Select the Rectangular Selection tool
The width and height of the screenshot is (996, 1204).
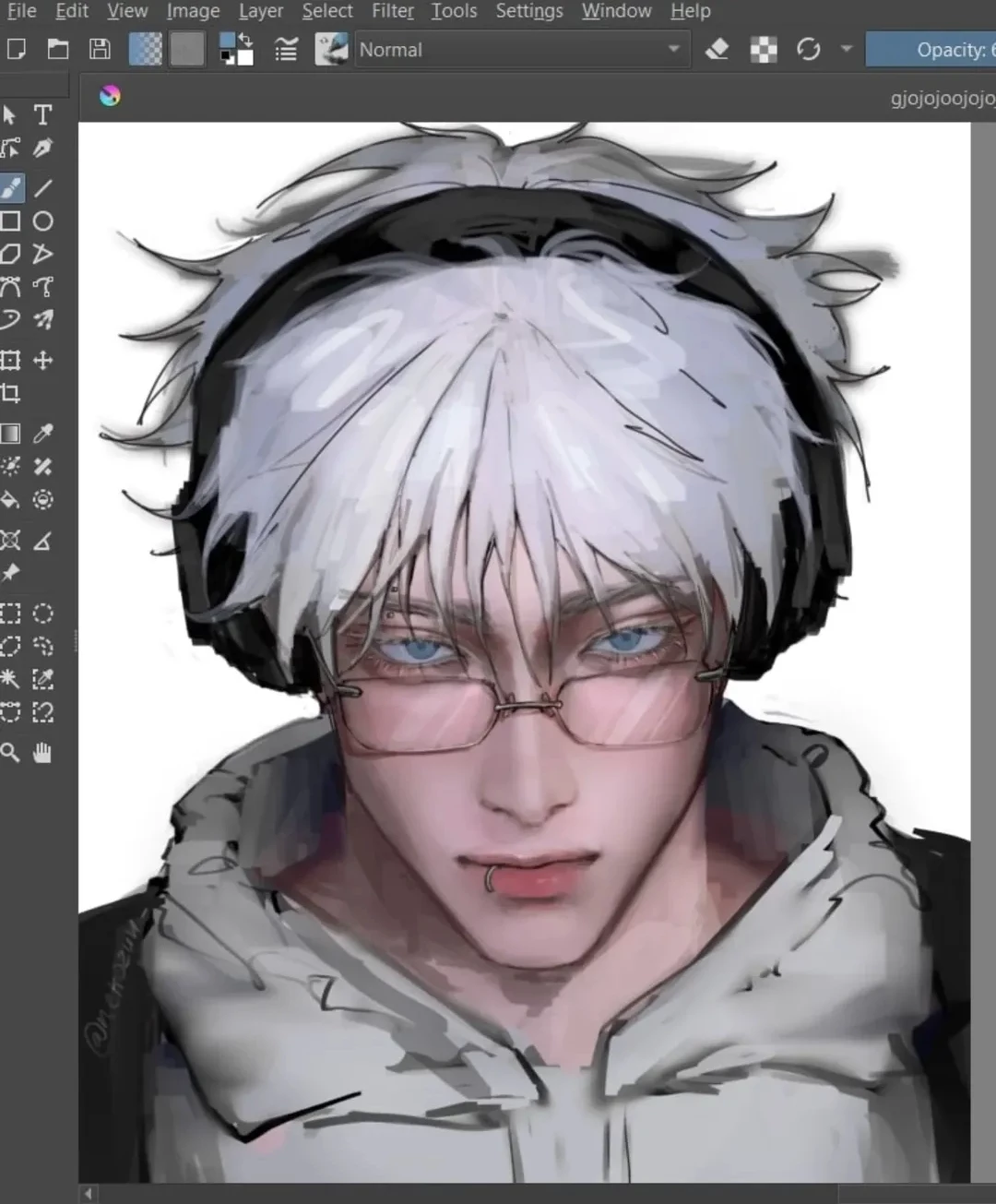coord(11,614)
